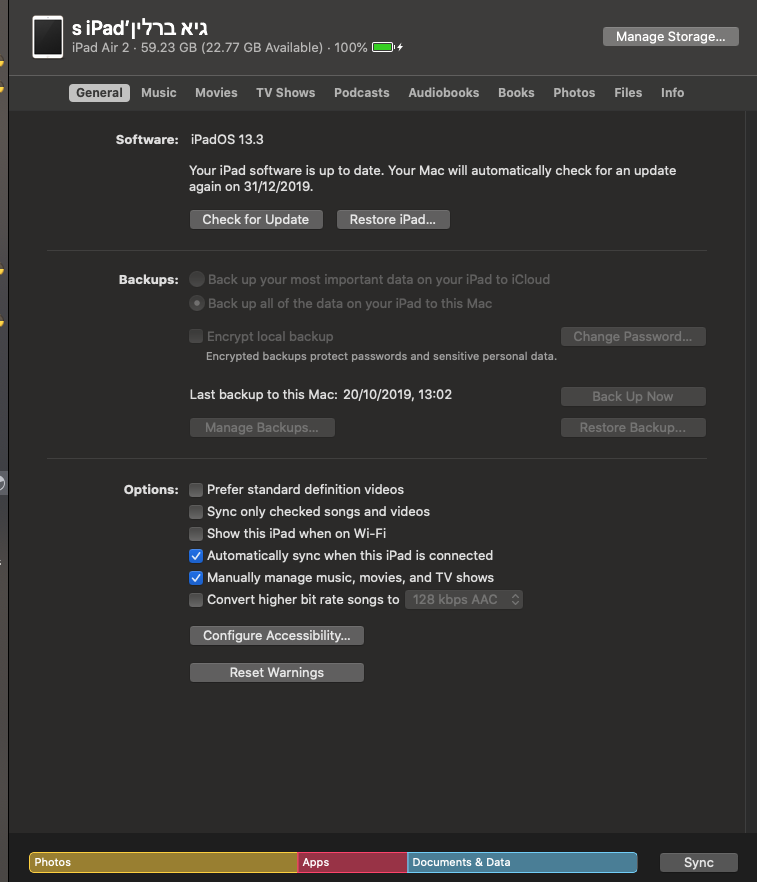Enable Sync only checked songs and videos
757x882 pixels.
pos(196,511)
